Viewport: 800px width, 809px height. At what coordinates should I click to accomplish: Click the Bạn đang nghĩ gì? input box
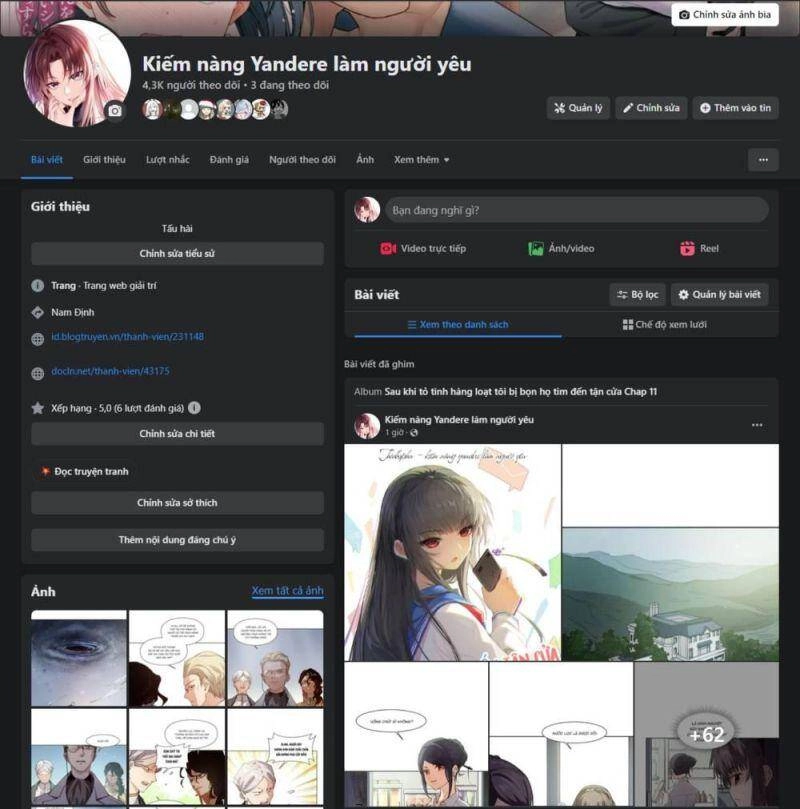[x=576, y=210]
